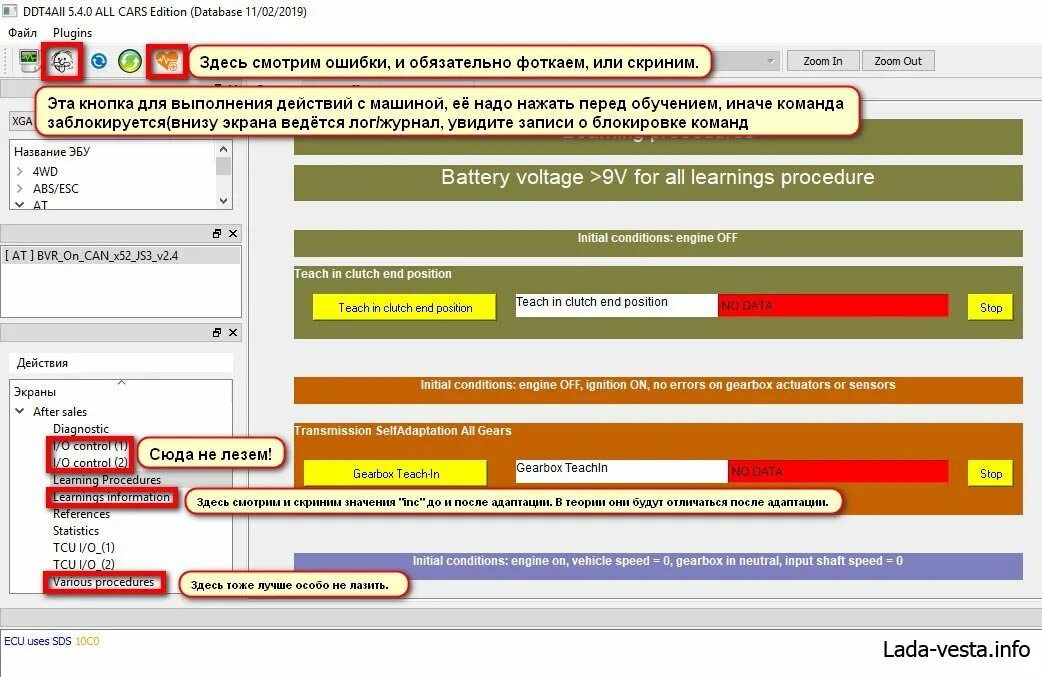This screenshot has width=1042, height=677.
Task: Select the ABS/ESC tree item
Action: click(x=56, y=189)
